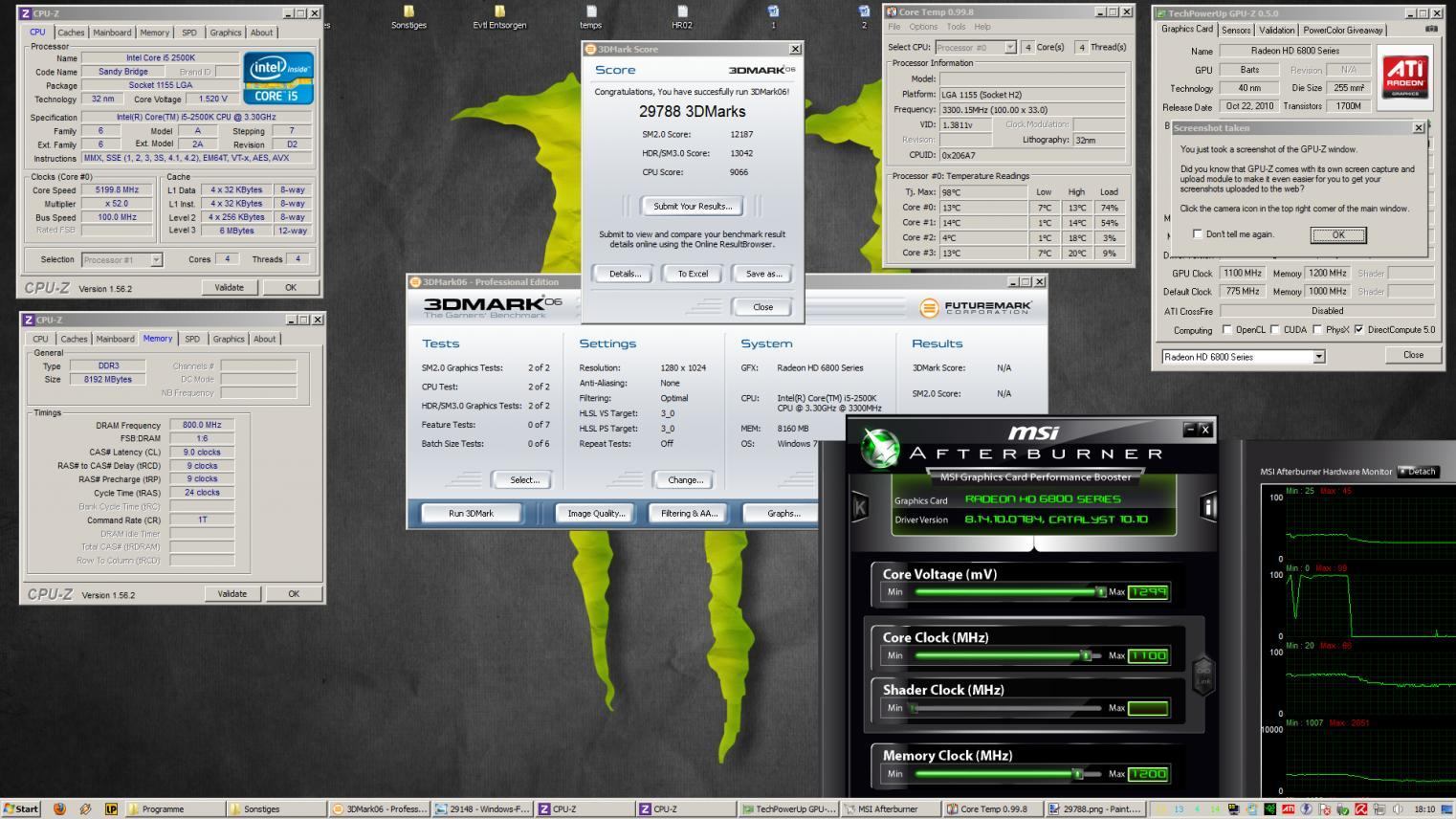Image resolution: width=1456 pixels, height=819 pixels.
Task: Click the Futuremark logo in 3DMark06
Action: tap(976, 307)
